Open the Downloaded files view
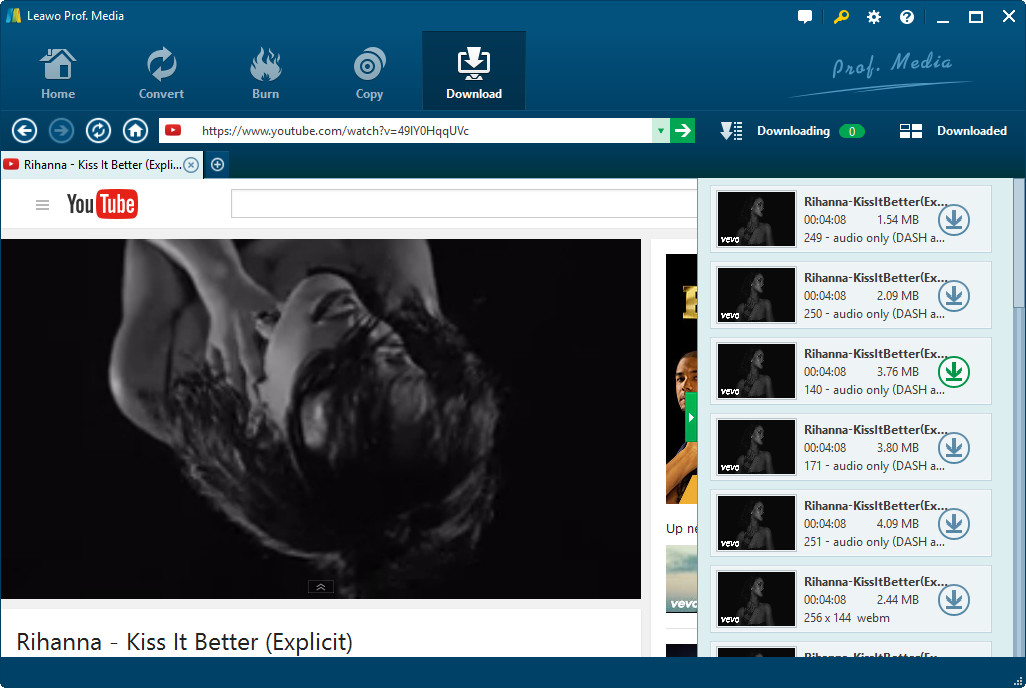Screen dimensions: 1026x688 click(953, 131)
